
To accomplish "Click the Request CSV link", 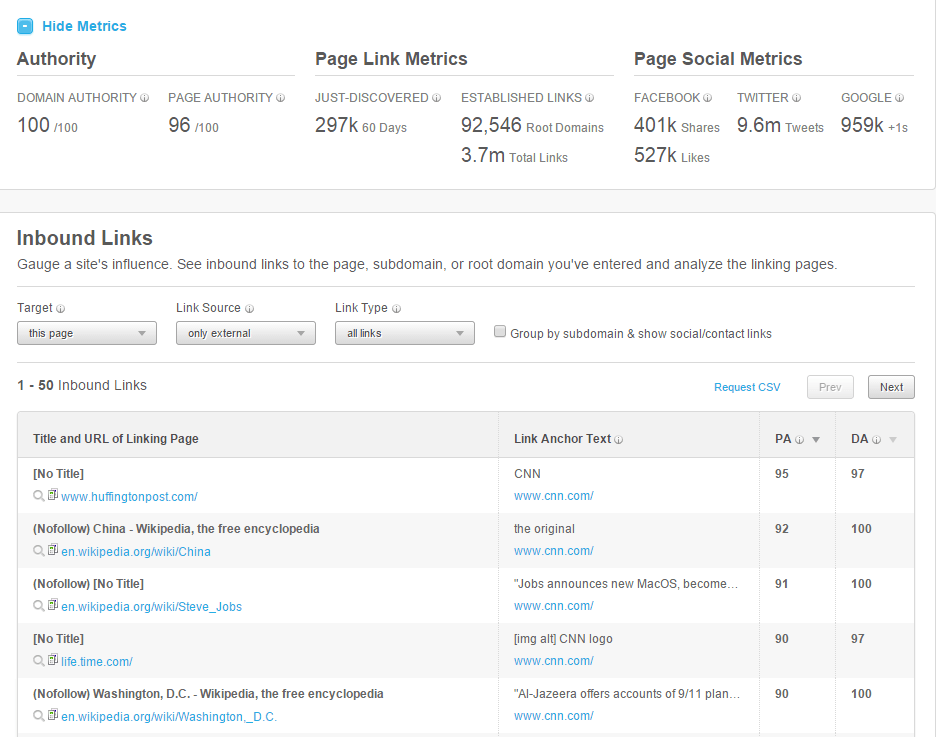I will click(747, 387).
